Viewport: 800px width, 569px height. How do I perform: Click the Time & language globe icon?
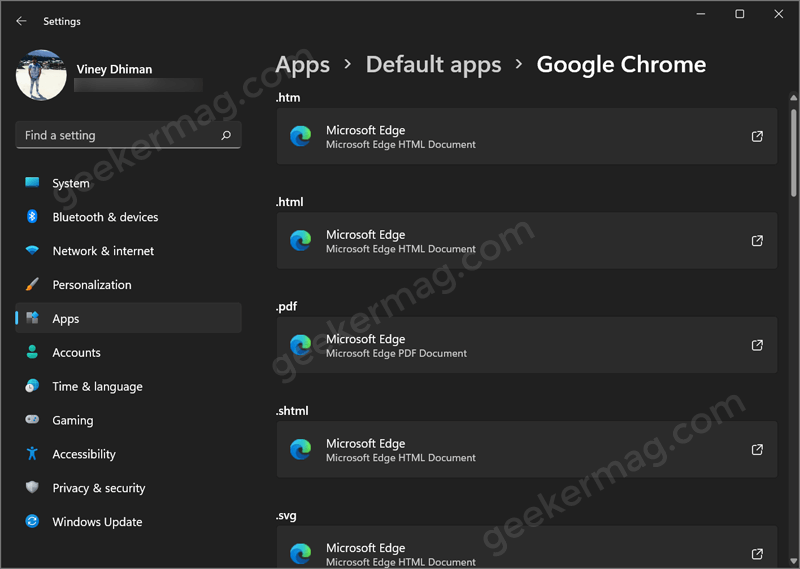click(32, 386)
